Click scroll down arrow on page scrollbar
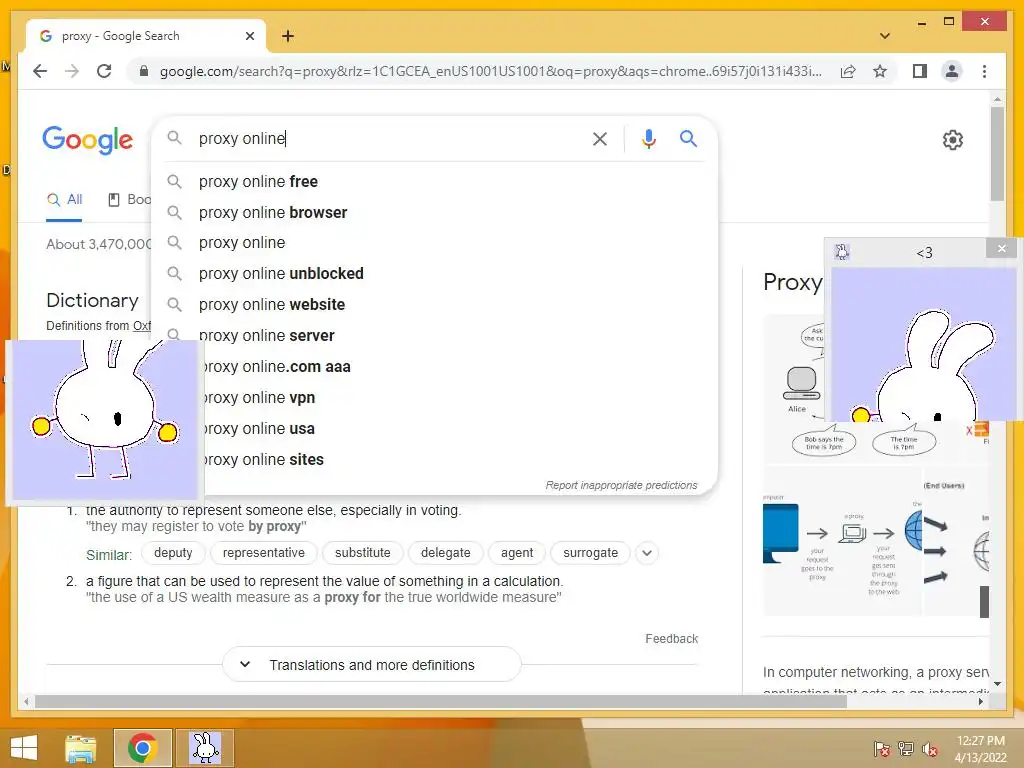The image size is (1024, 768). [x=997, y=684]
